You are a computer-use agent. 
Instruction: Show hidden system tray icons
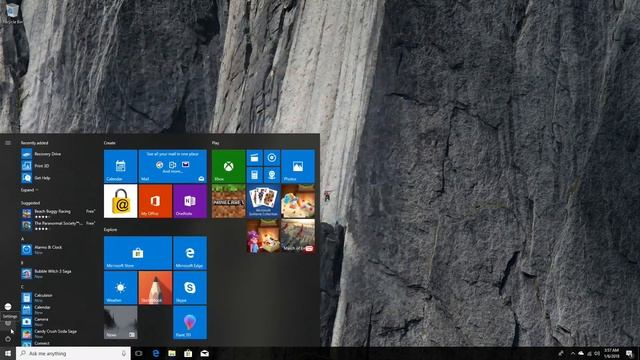coord(572,353)
